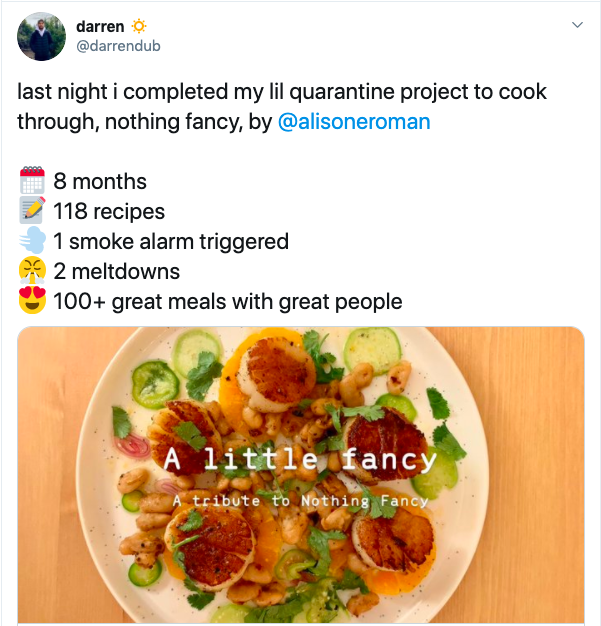Image resolution: width=601 pixels, height=626 pixels.
Task: Click the '8 months' text line
Action: click(x=100, y=182)
